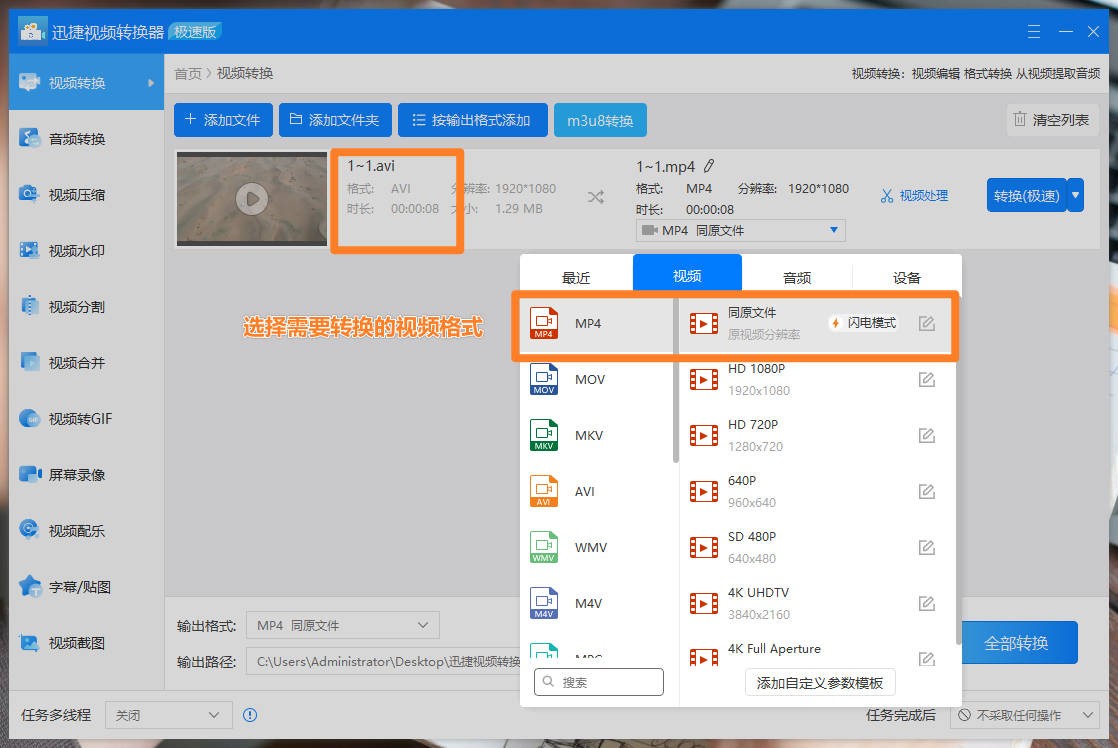
Task: Click the m3u8转换 button
Action: pos(600,118)
